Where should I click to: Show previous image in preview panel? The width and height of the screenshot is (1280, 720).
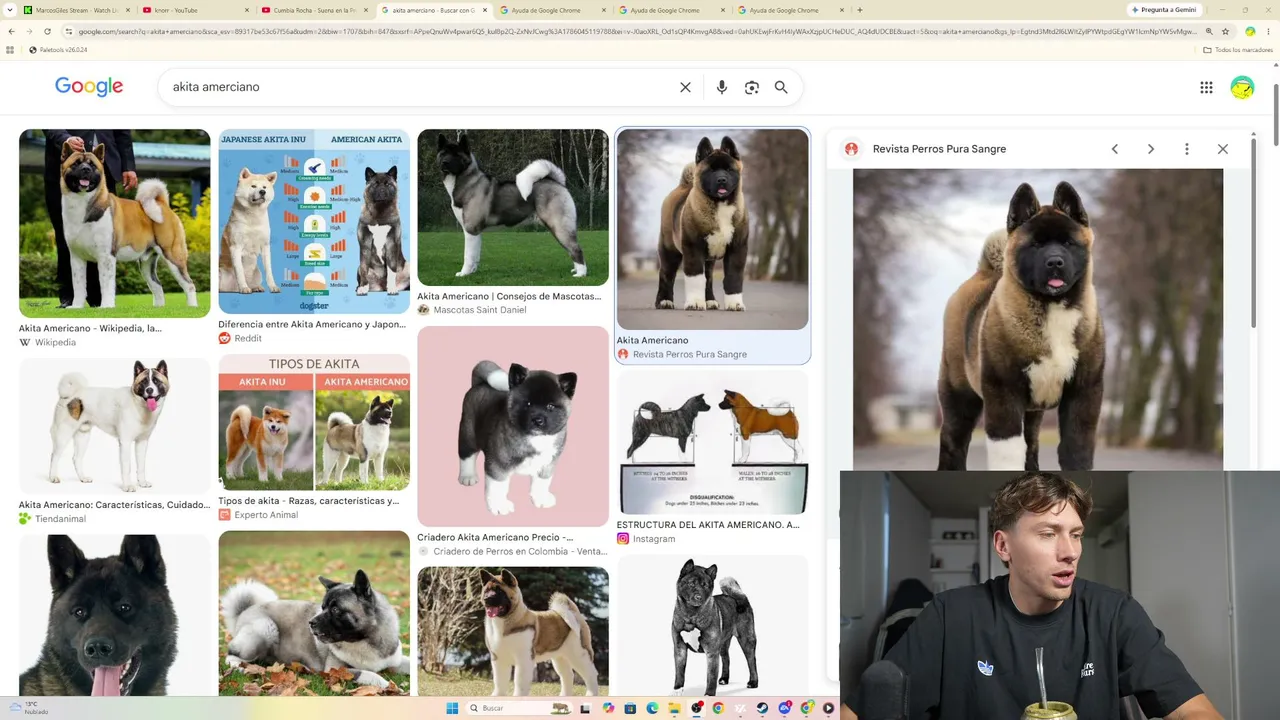point(1115,149)
